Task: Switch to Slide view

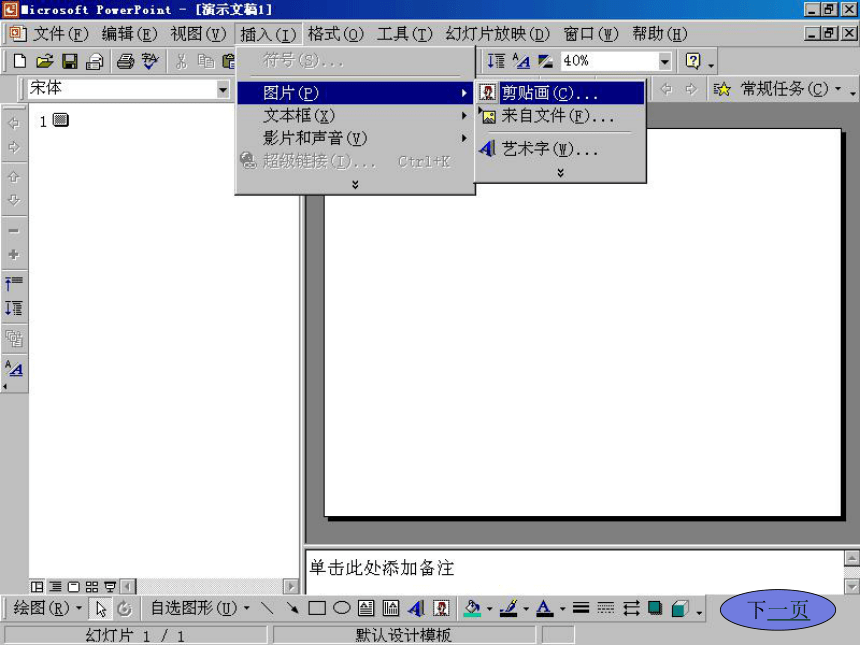Action: click(73, 587)
